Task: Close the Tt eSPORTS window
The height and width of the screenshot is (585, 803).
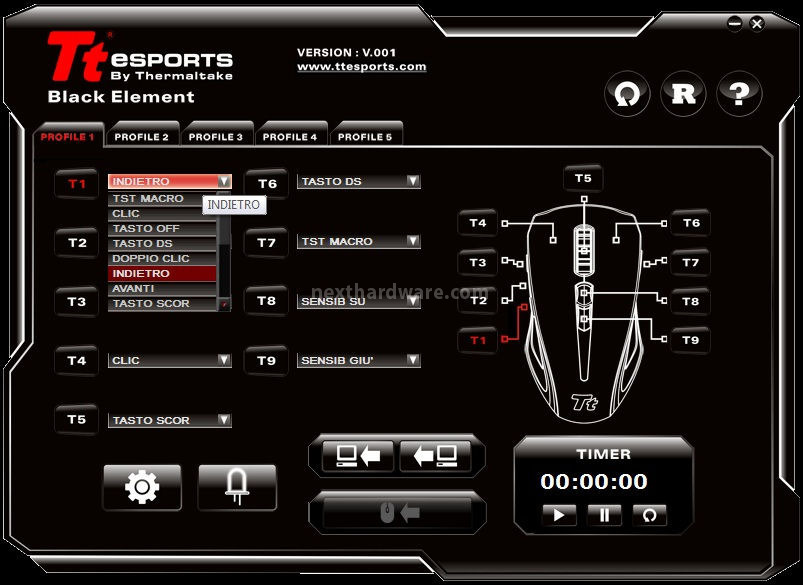Action: [x=757, y=23]
